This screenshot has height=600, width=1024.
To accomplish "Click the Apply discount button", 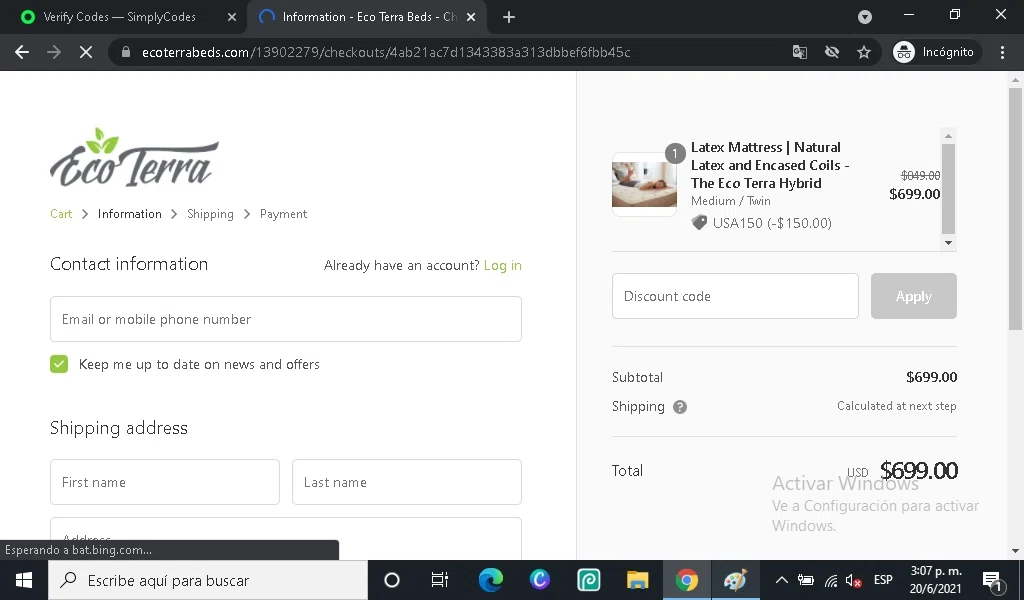I will coord(914,296).
